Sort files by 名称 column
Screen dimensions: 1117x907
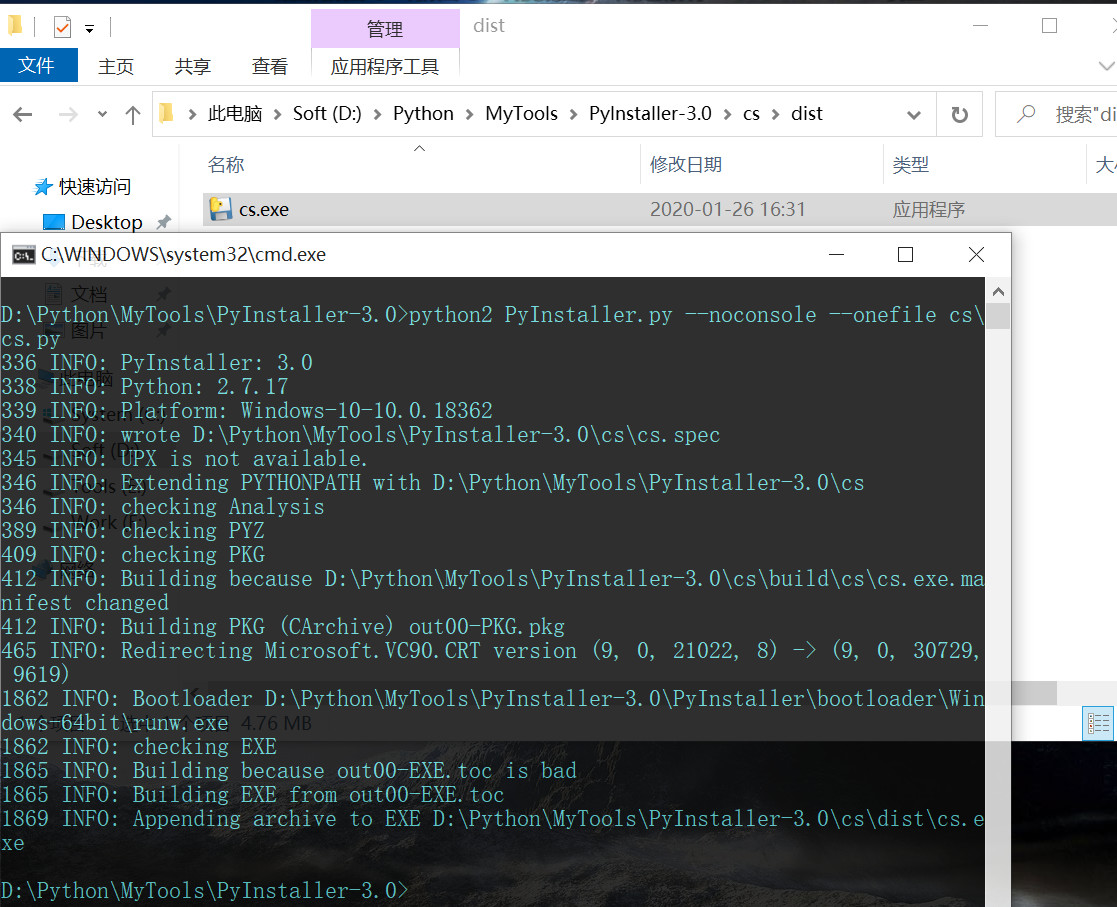pos(226,165)
